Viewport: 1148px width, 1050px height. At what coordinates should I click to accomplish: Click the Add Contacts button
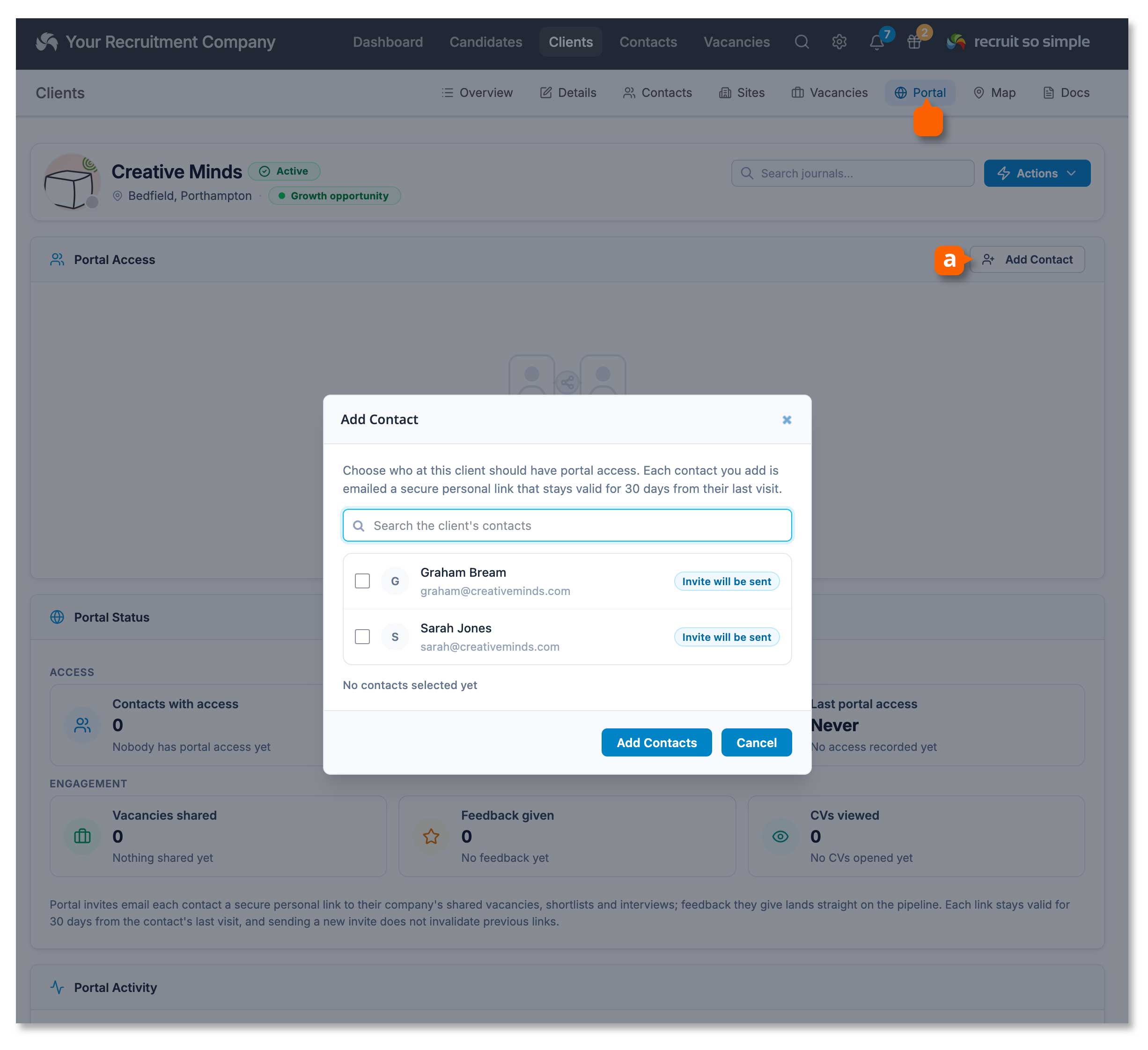656,742
